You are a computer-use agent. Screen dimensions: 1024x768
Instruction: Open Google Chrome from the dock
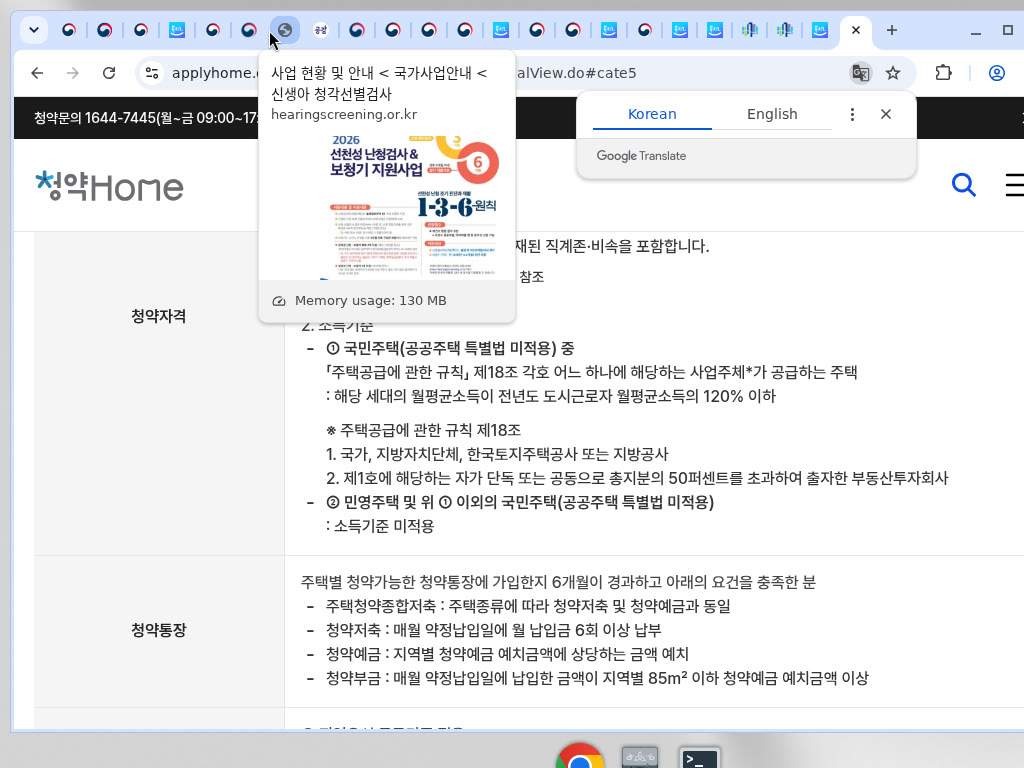579,758
